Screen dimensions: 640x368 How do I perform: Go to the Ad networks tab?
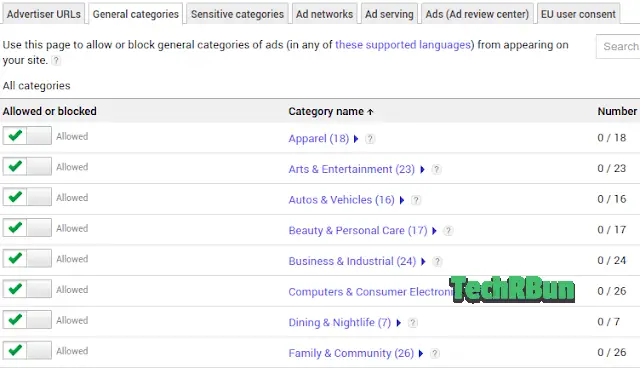tap(324, 14)
